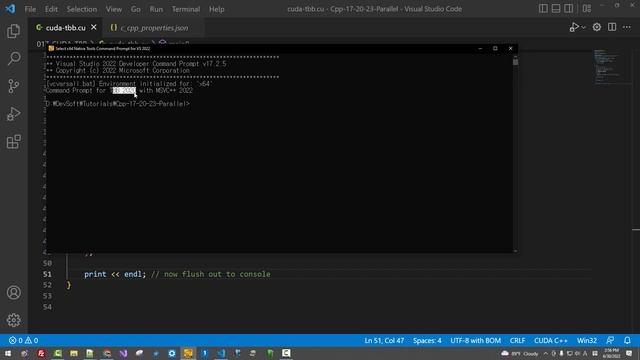Click the command prompt path line
The image size is (640, 360).
click(x=118, y=104)
